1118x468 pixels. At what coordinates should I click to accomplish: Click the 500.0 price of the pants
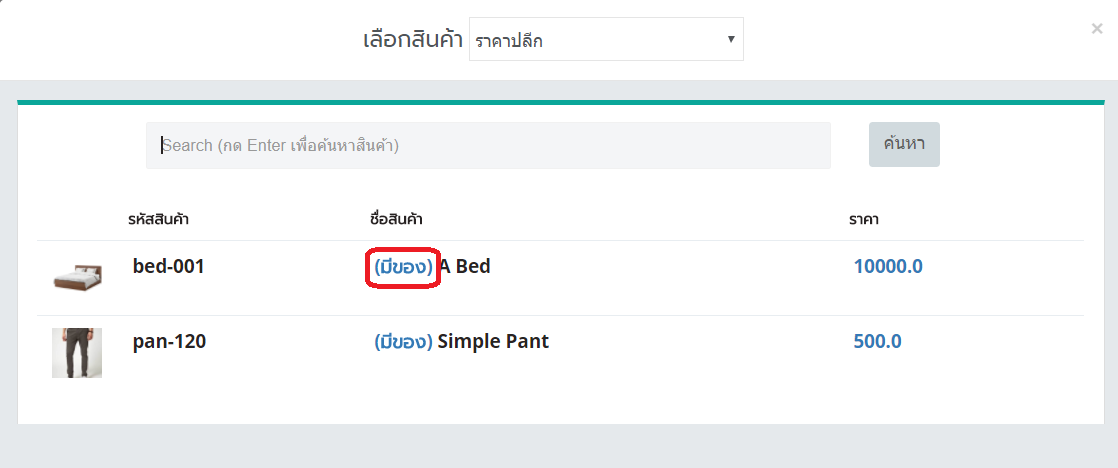tap(877, 342)
